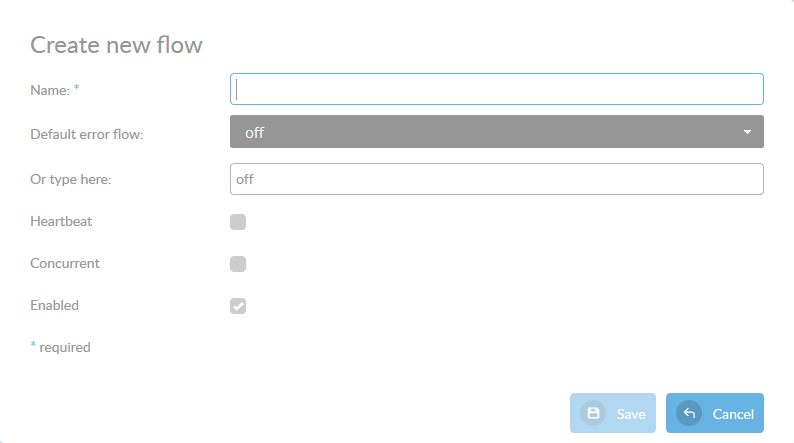Uncheck the Enabled checkbox

[238, 306]
